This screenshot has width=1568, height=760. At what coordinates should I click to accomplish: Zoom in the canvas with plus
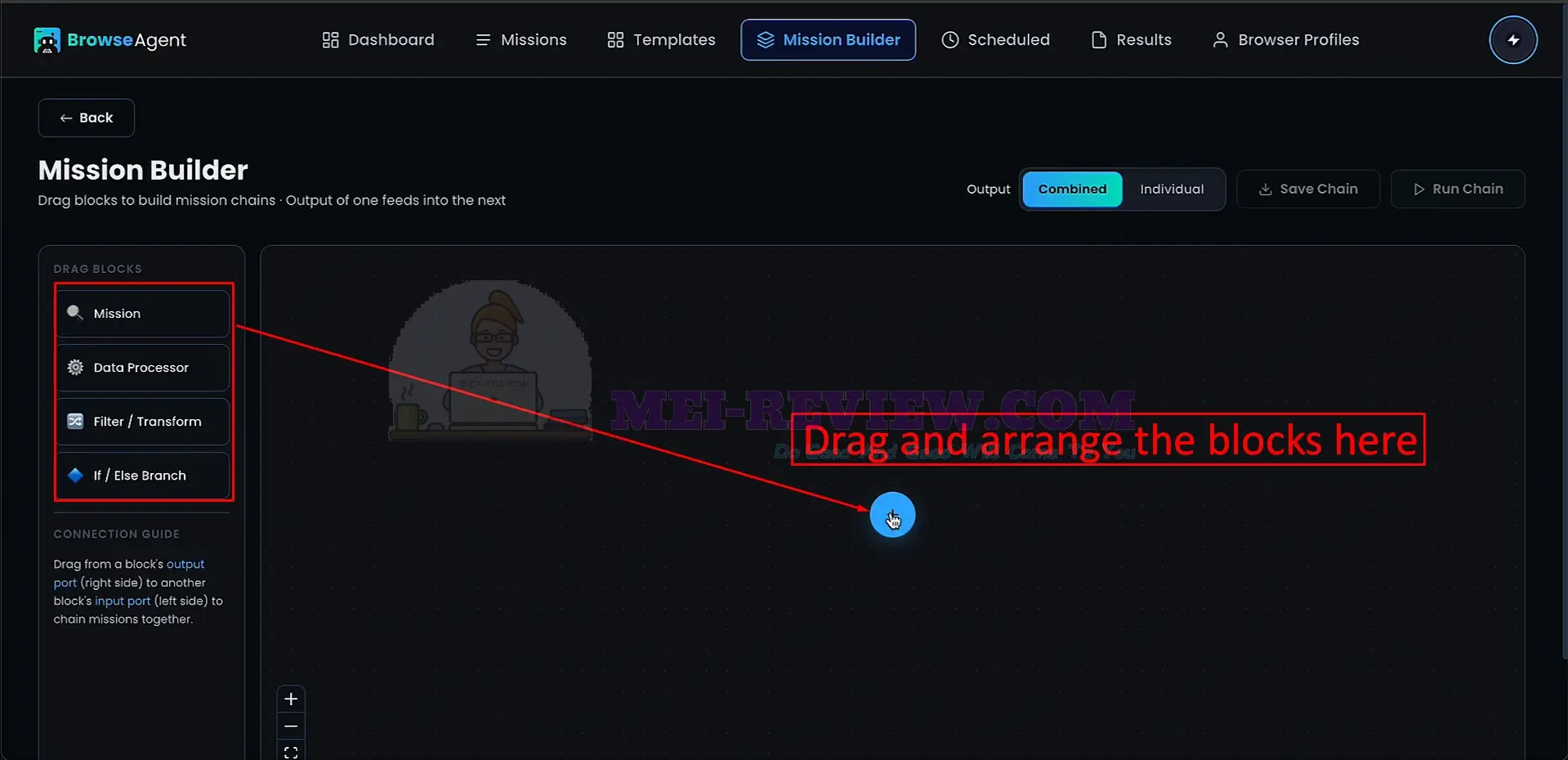pyautogui.click(x=291, y=699)
